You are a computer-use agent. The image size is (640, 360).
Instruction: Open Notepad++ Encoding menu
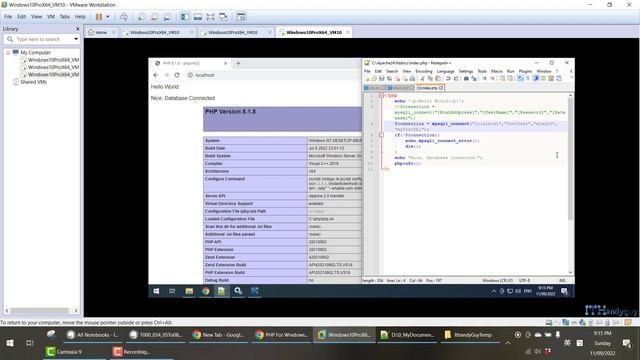click(x=424, y=71)
